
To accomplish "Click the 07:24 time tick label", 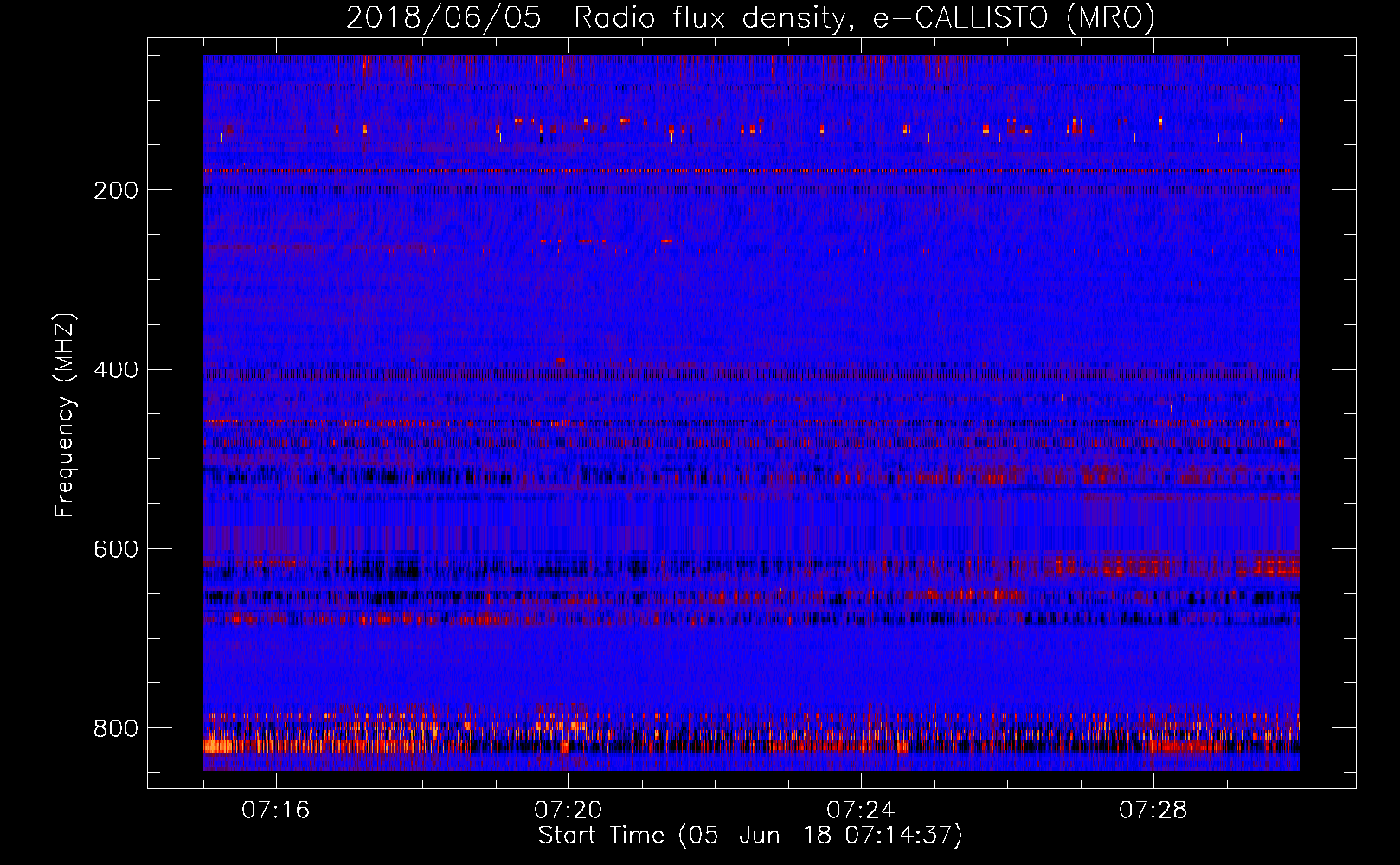I will [x=860, y=811].
